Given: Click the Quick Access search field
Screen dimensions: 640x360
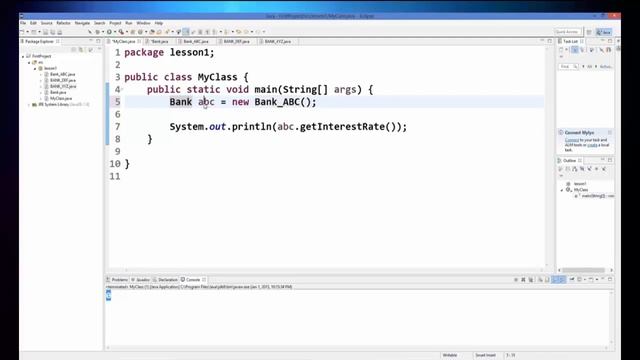Looking at the screenshot, I should click(x=567, y=32).
